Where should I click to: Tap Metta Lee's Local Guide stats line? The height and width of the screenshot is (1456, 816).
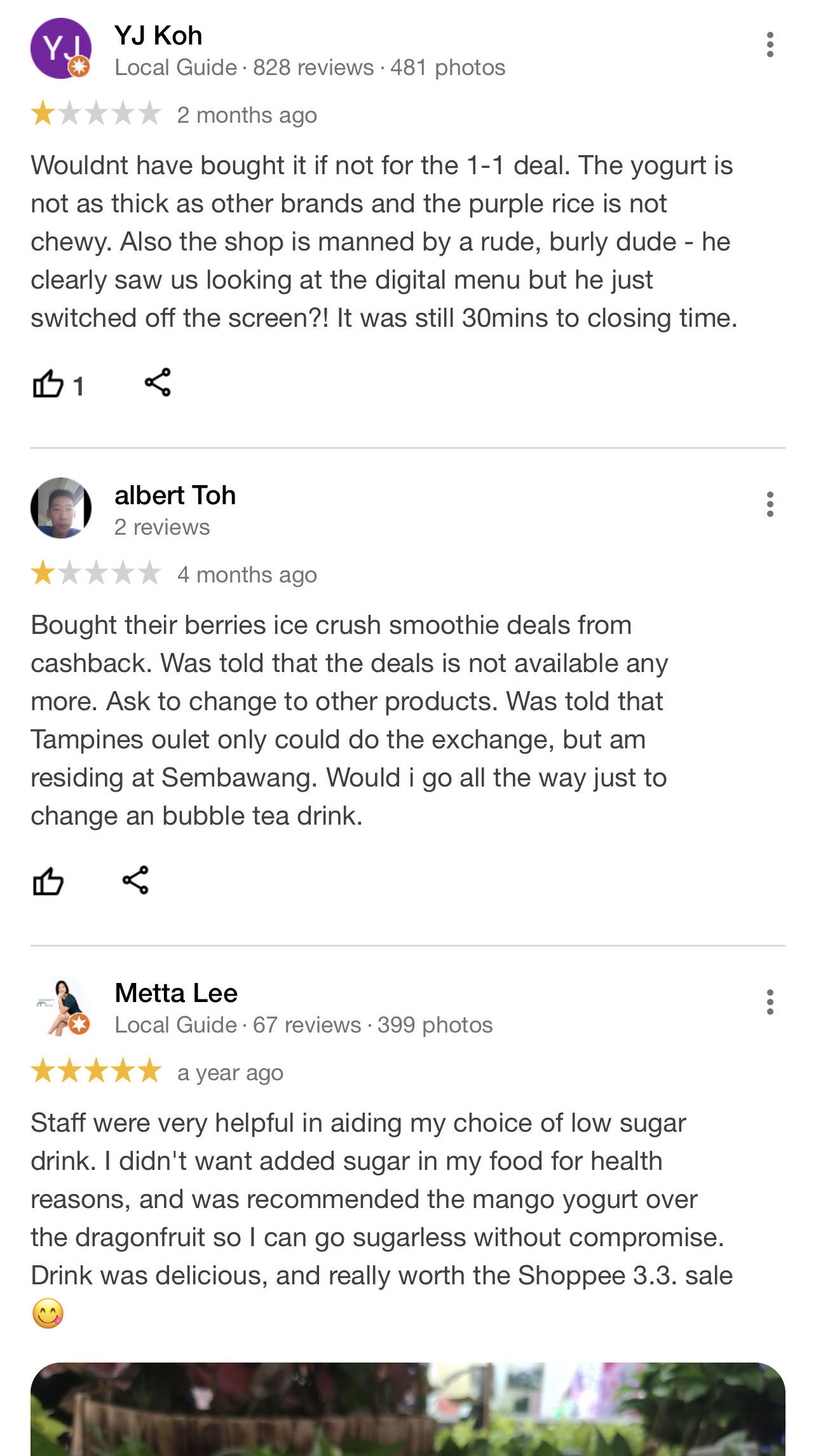click(x=303, y=1025)
